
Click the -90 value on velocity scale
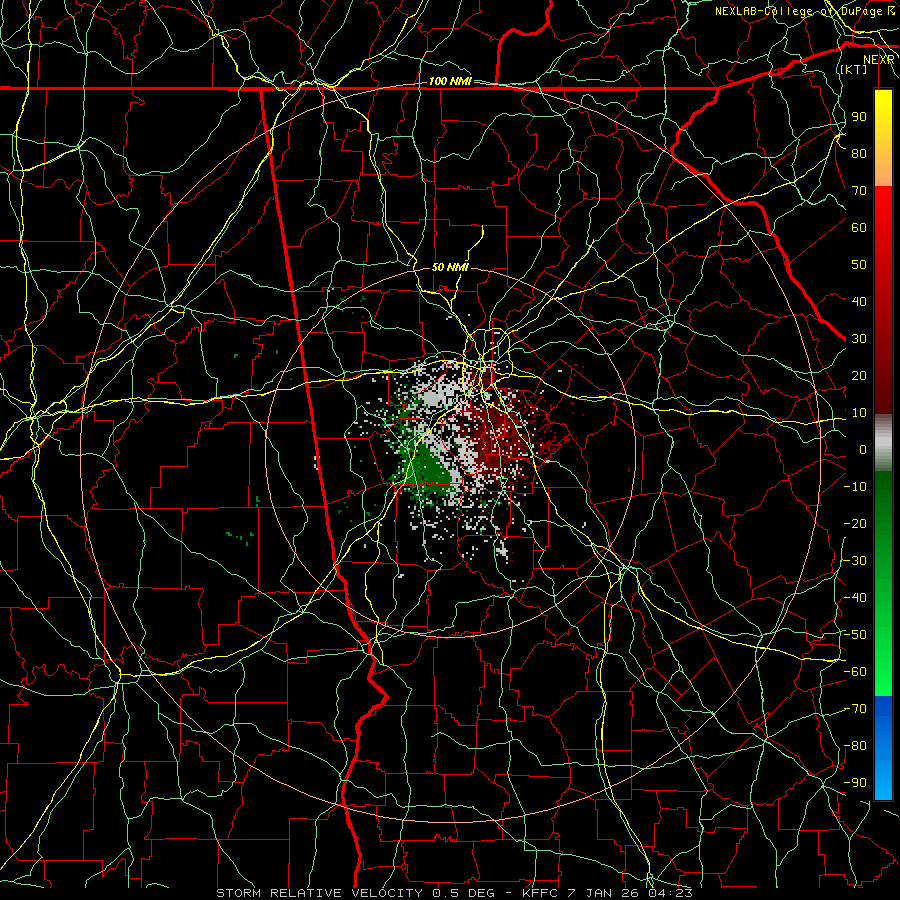855,783
